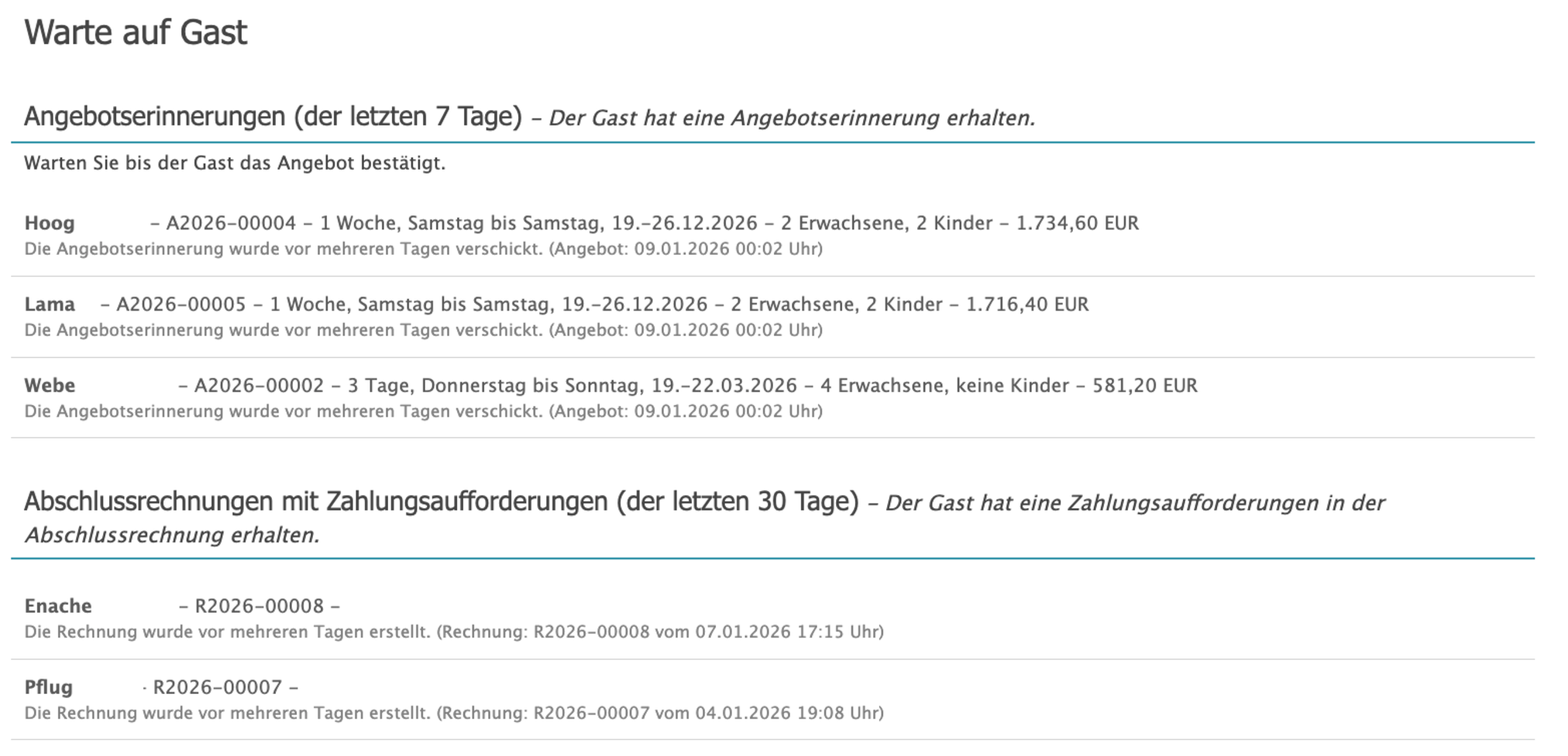The image size is (1568, 756).
Task: Click the reminder note under Hoog's offer
Action: point(423,249)
